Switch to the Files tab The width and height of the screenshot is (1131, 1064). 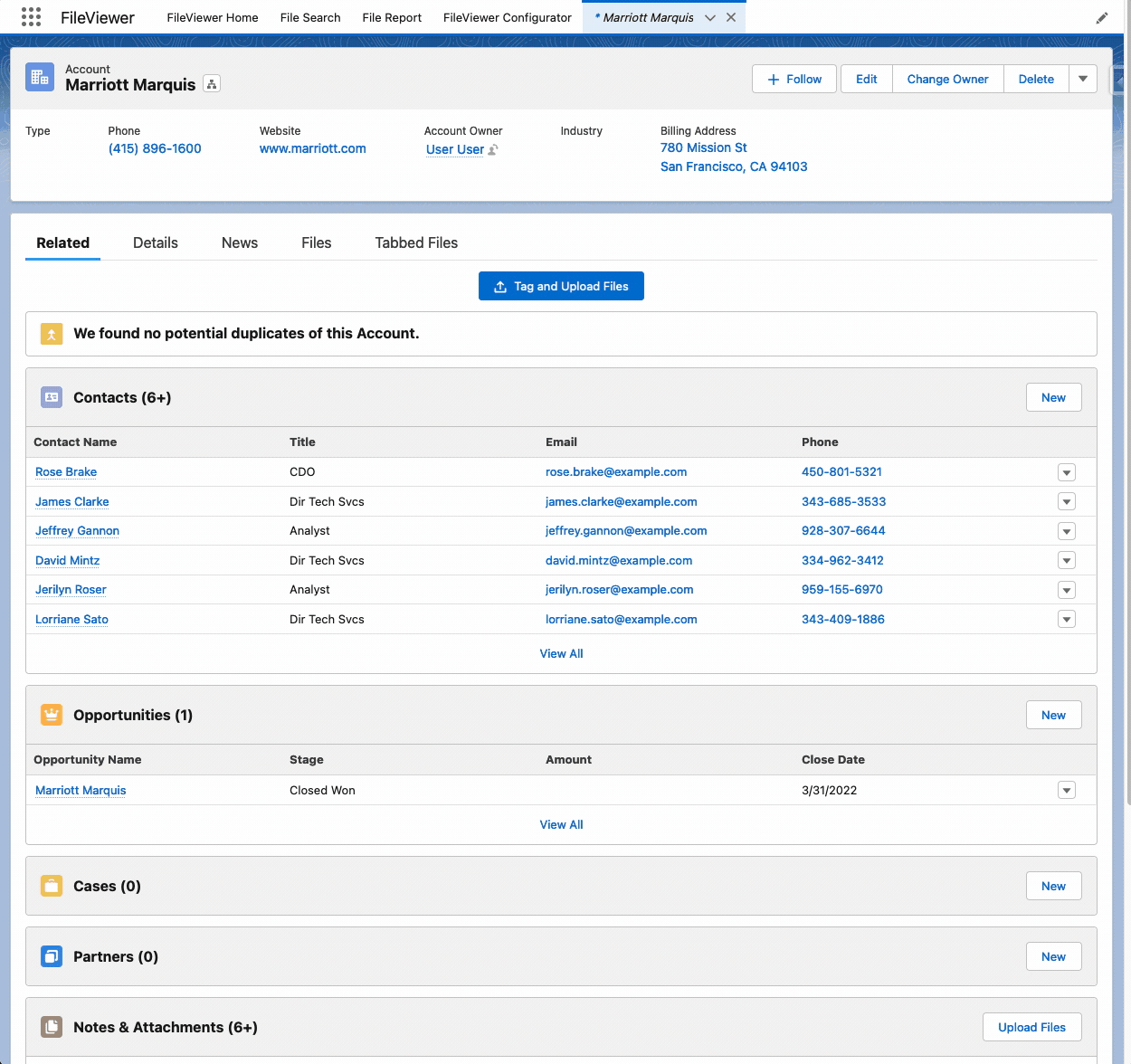[x=317, y=242]
